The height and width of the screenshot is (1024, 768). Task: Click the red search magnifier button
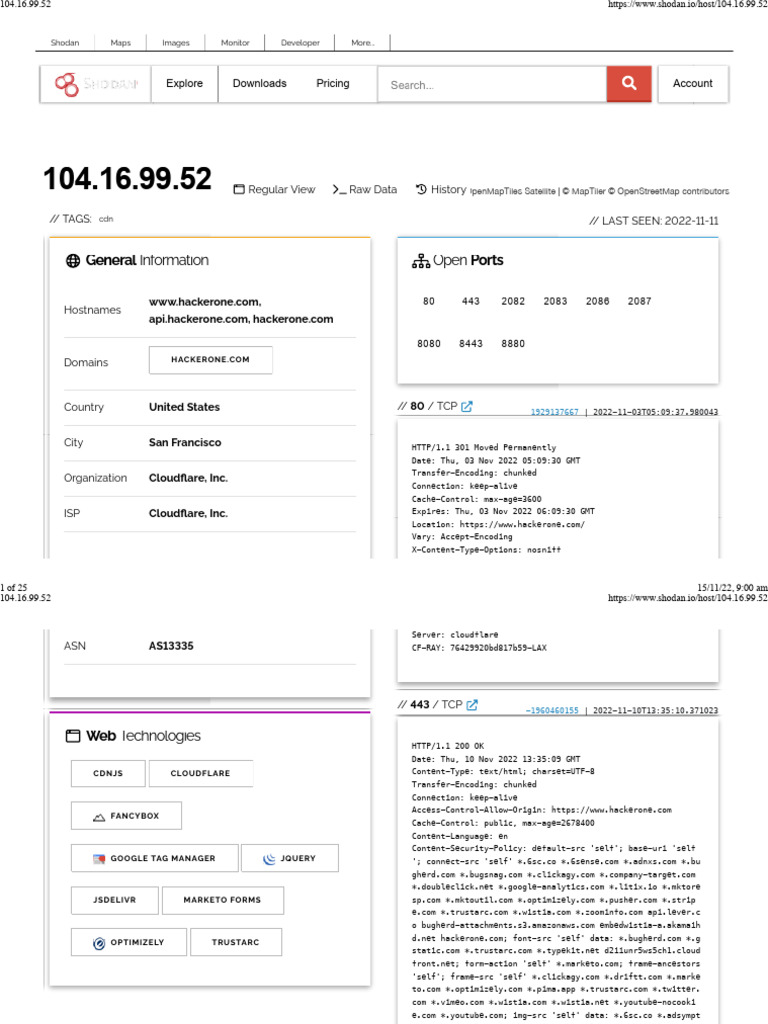point(629,84)
